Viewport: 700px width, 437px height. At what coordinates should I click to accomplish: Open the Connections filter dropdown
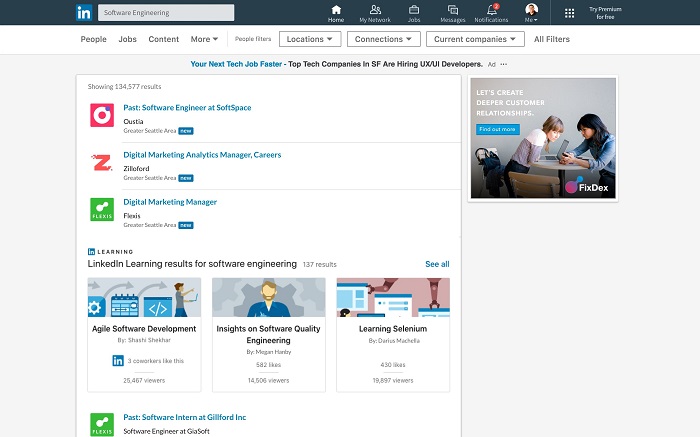tap(383, 39)
